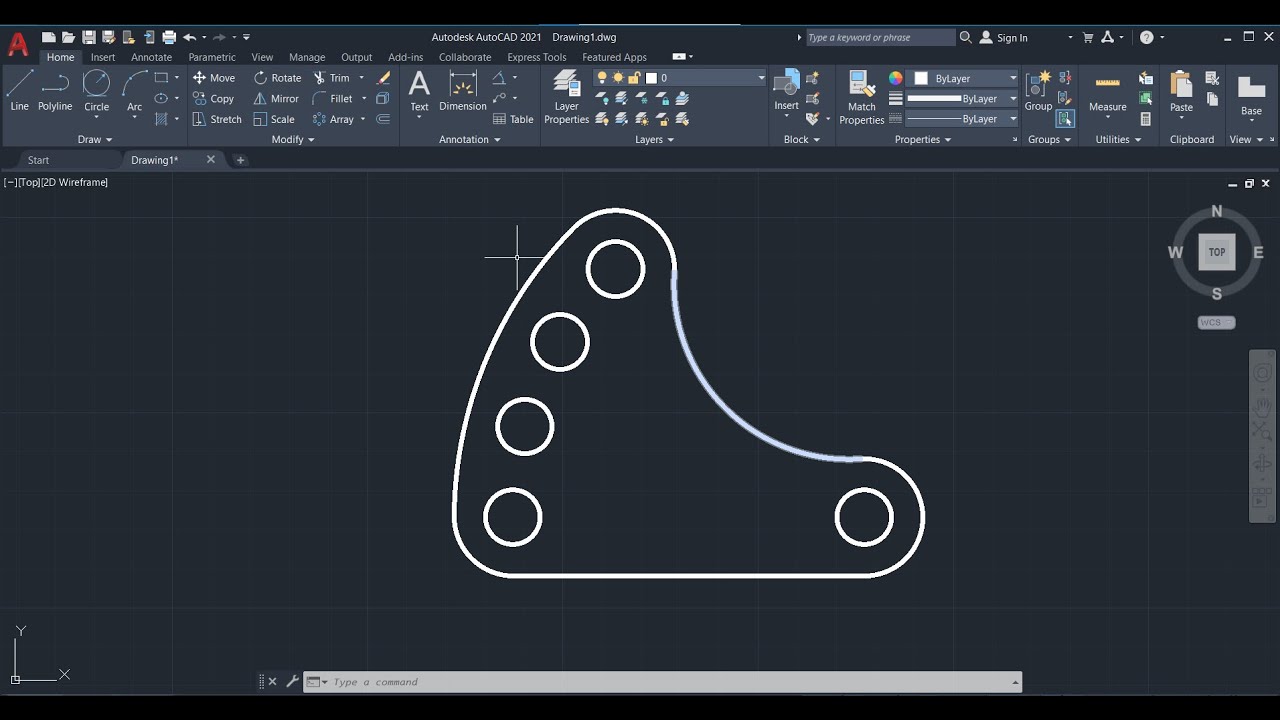Click the Rectangle tool icon
The image size is (1280, 720).
(x=161, y=78)
